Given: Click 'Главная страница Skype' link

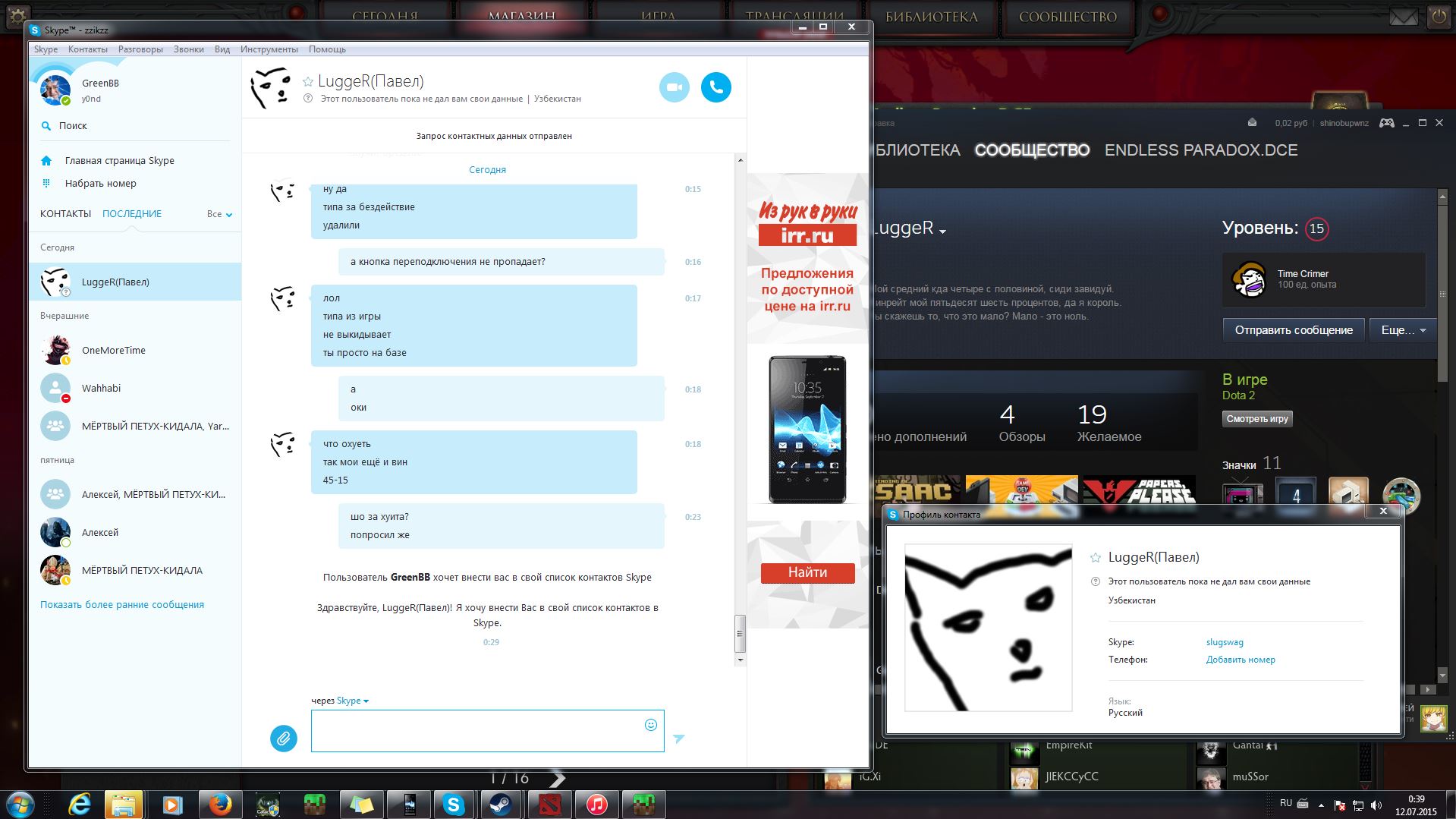Looking at the screenshot, I should (120, 161).
